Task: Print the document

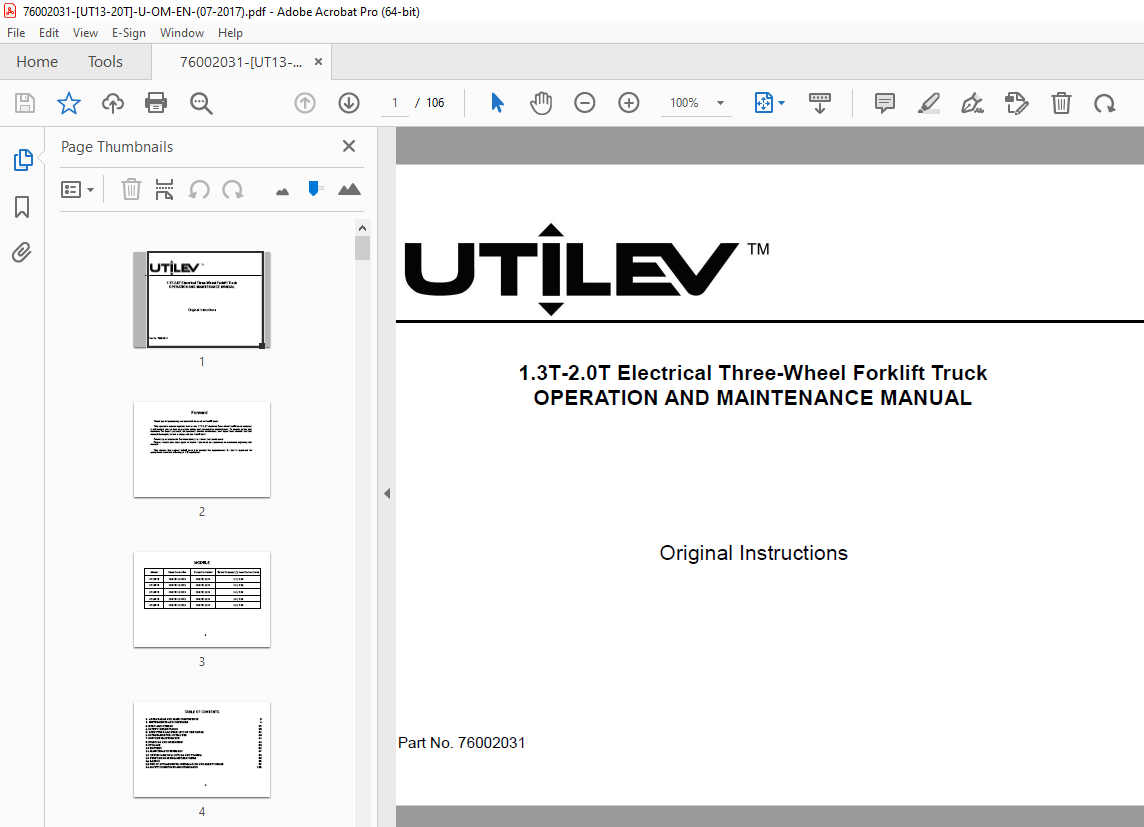Action: pyautogui.click(x=156, y=103)
